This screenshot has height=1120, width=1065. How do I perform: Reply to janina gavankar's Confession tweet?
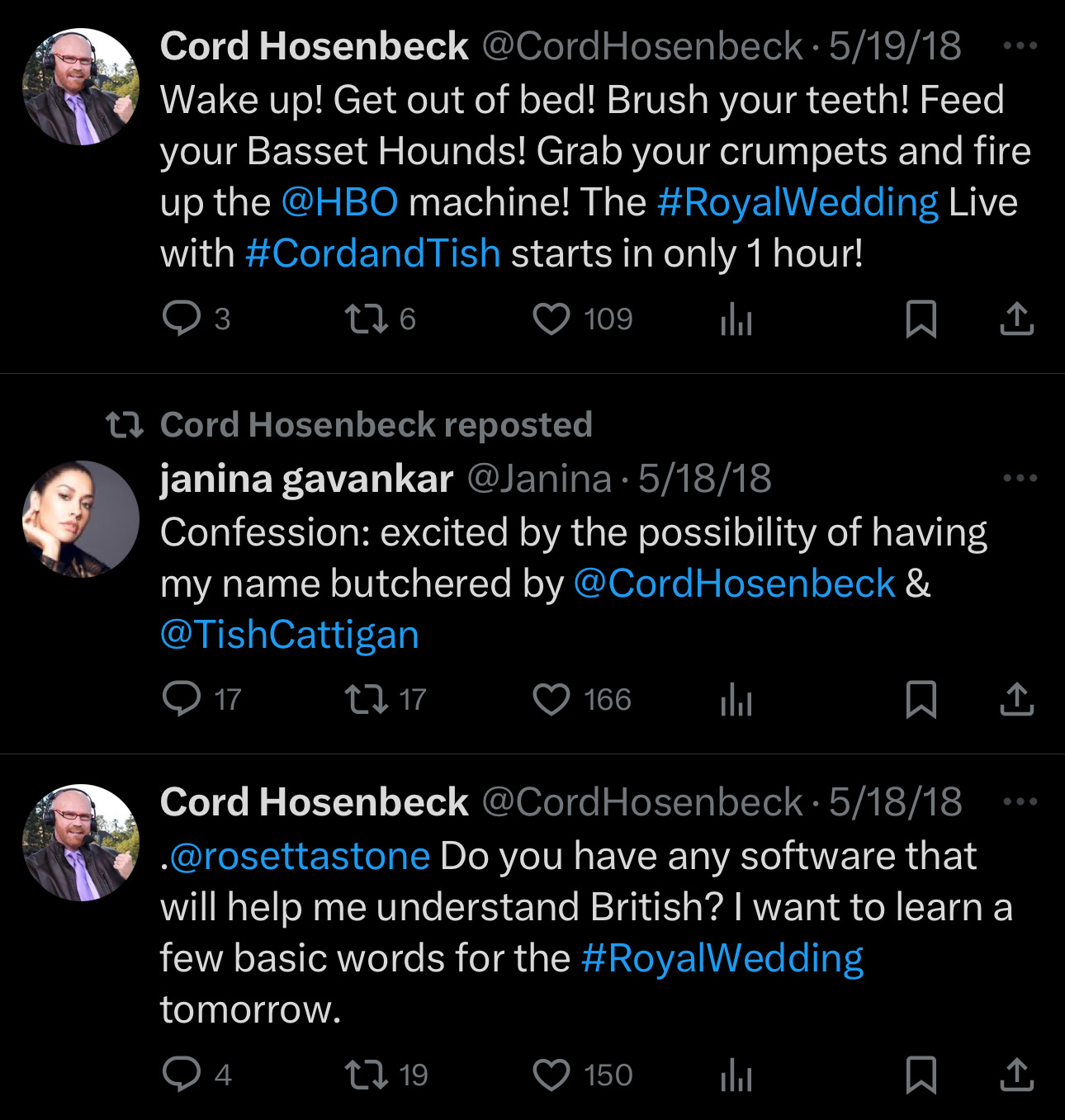pyautogui.click(x=182, y=699)
